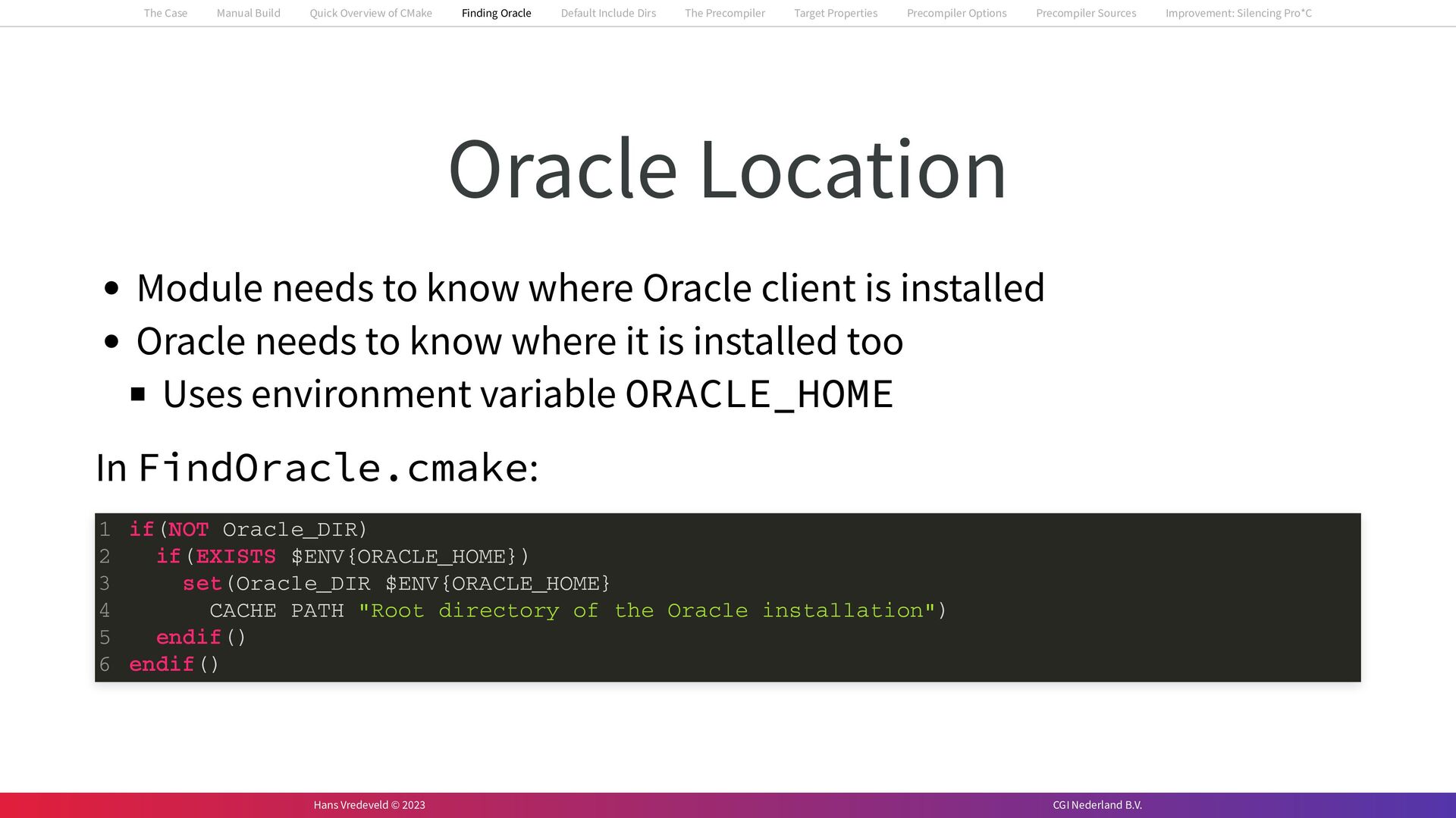This screenshot has height=818, width=1456.
Task: Click code line 1 'if(NOT Oracle_DIR)'
Action: click(248, 529)
